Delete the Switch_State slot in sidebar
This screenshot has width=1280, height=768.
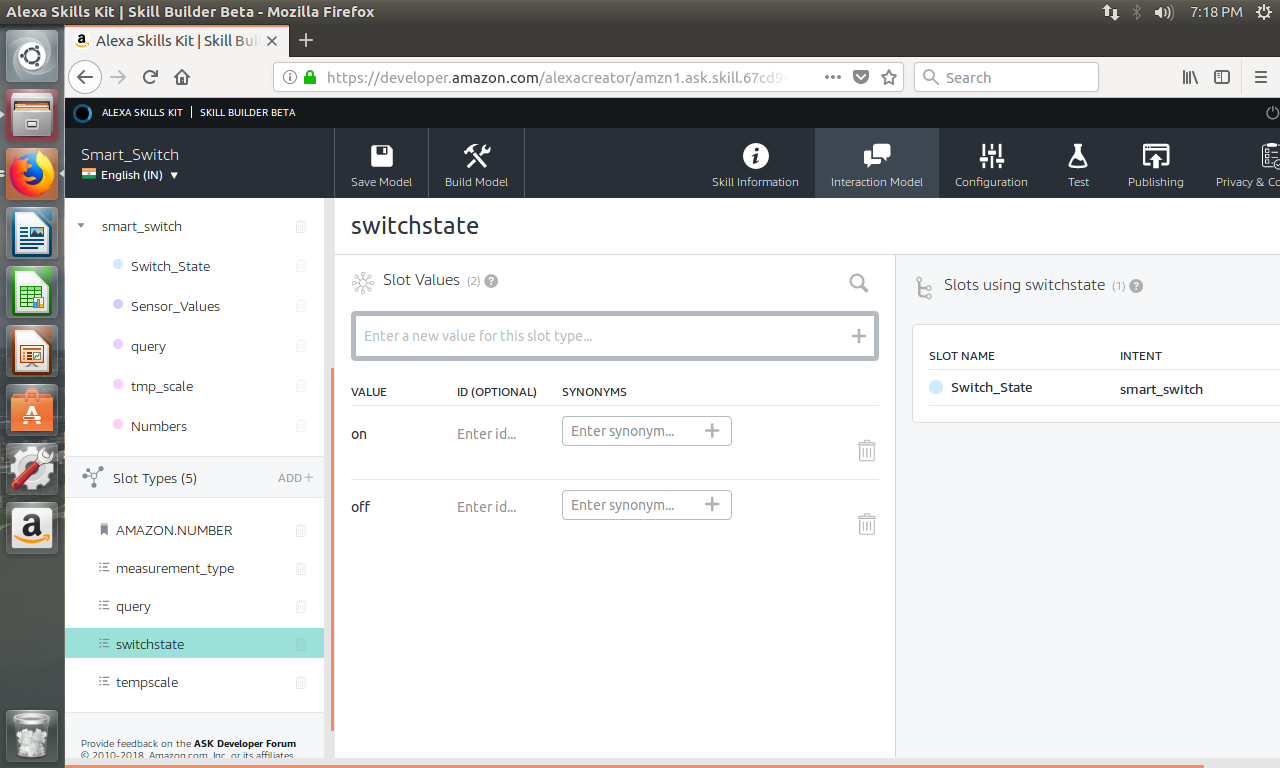(x=301, y=266)
